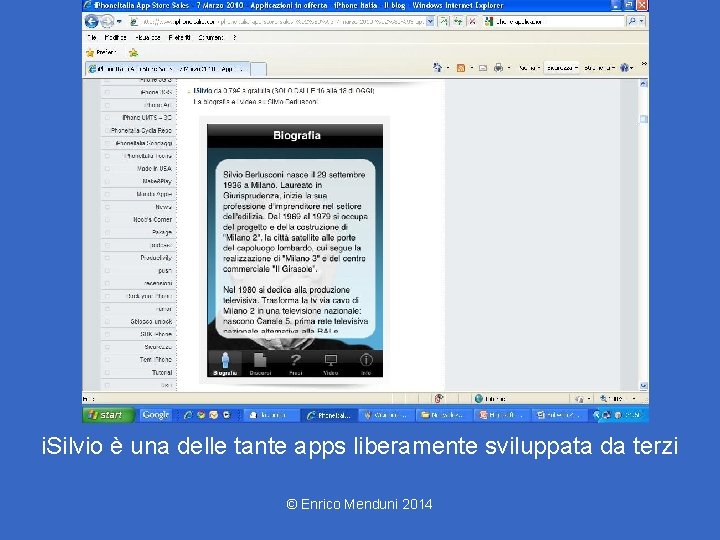Select the Frasi question mark icon
Viewport: 720px width, 540px height.
point(295,364)
